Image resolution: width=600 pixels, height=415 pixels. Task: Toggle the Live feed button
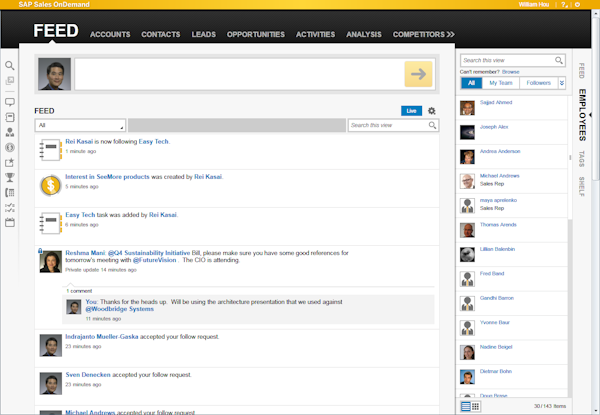[x=411, y=111]
